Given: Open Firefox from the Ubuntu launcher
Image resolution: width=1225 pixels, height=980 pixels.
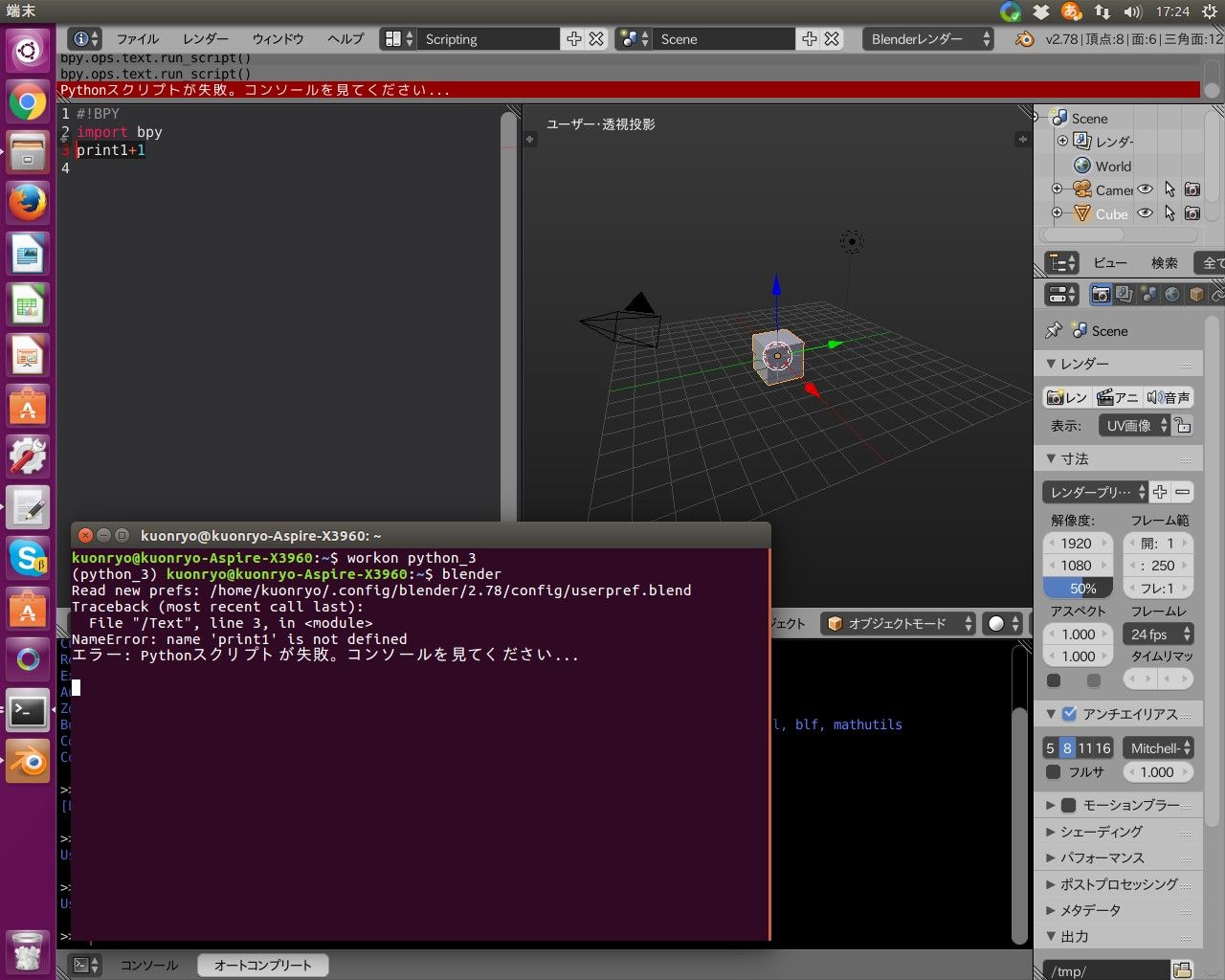Looking at the screenshot, I should [28, 203].
